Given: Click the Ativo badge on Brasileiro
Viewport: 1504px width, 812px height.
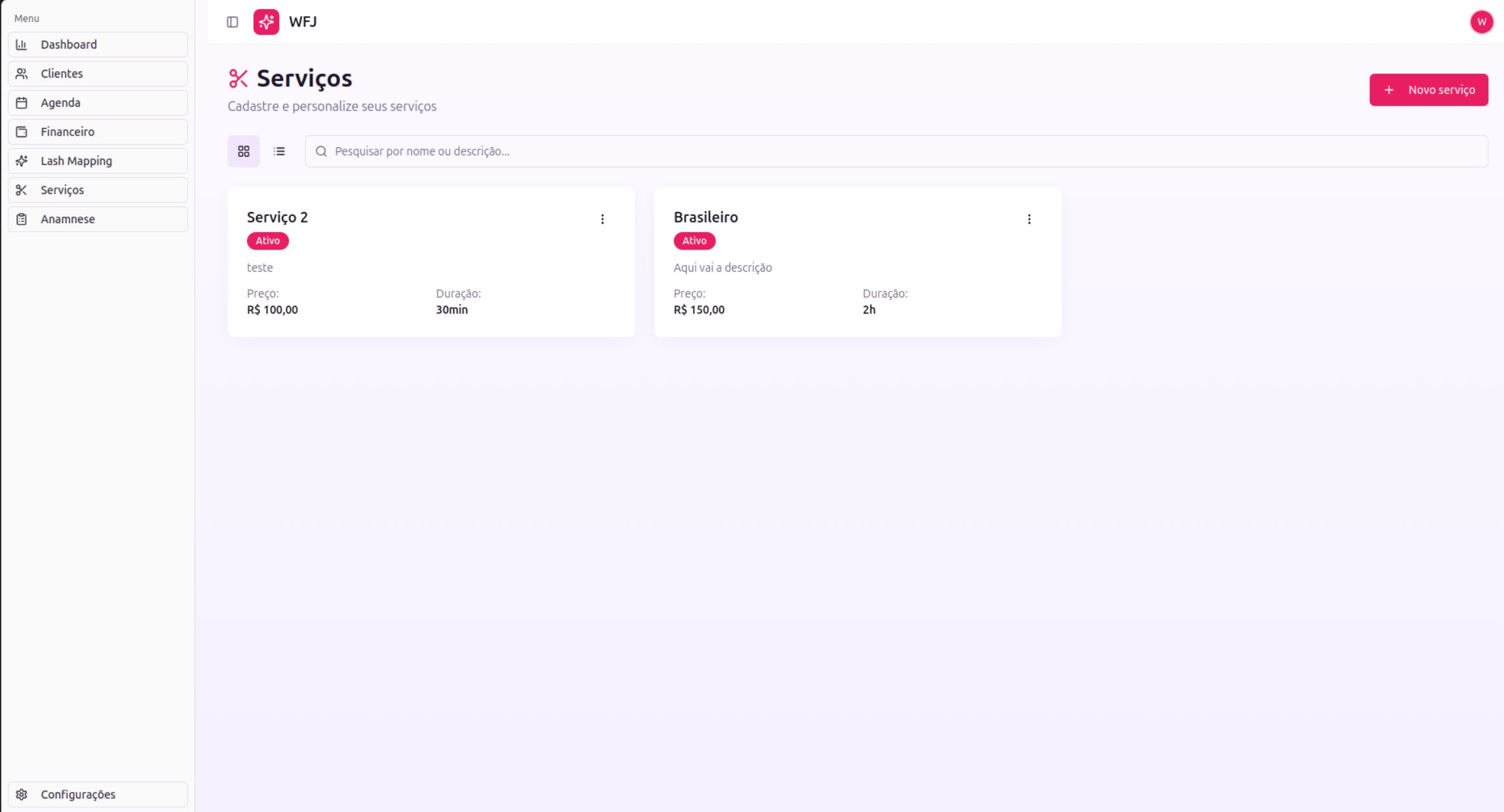Looking at the screenshot, I should 694,240.
